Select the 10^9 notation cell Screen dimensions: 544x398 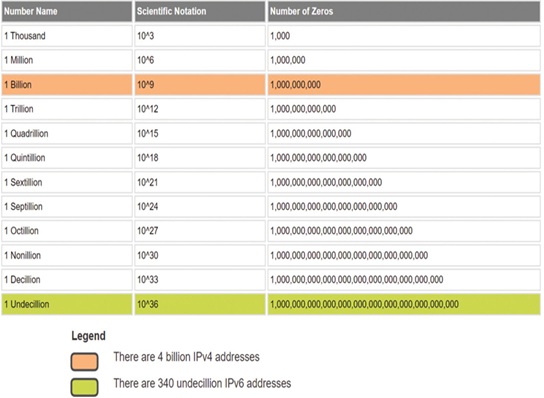pyautogui.click(x=200, y=85)
